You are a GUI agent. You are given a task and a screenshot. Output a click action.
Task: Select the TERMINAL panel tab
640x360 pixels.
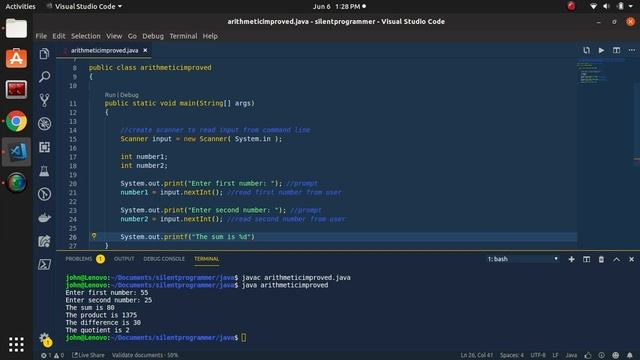tap(207, 259)
